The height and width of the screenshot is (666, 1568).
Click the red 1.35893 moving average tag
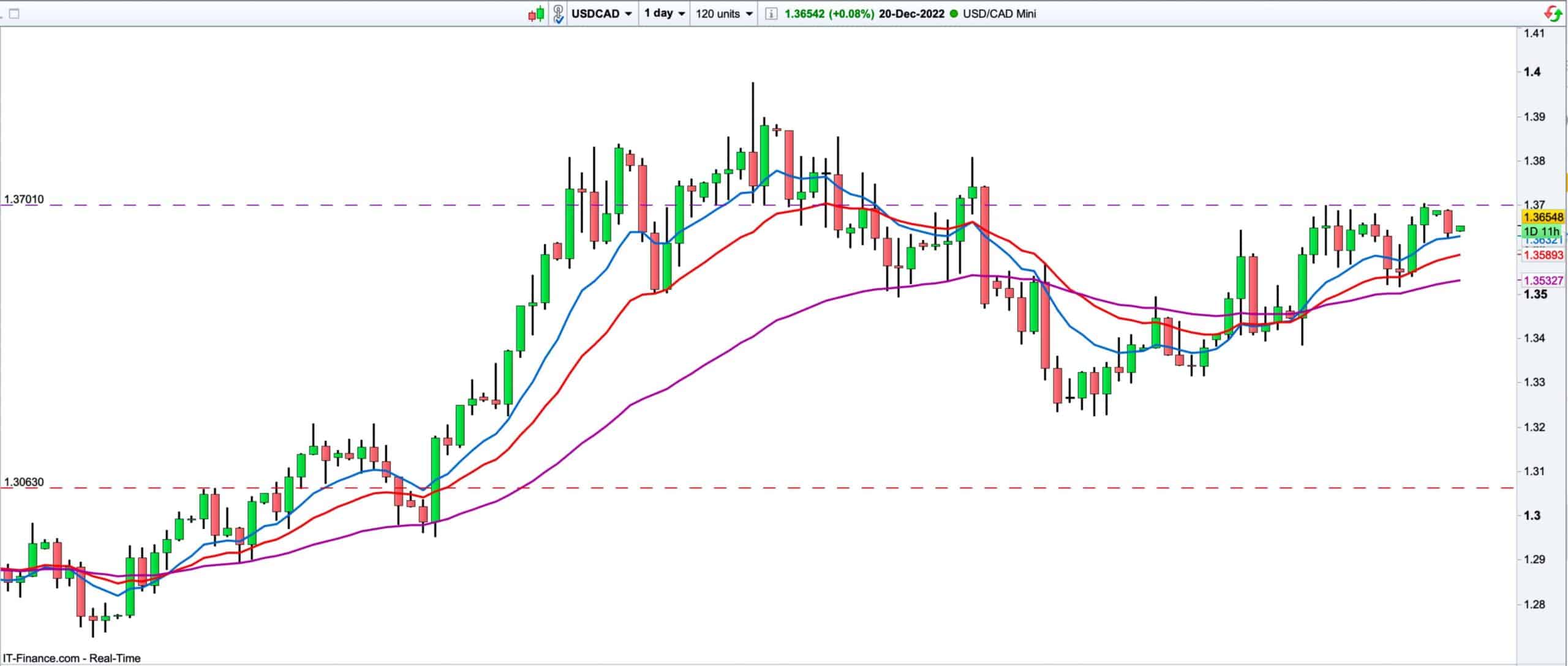pos(1543,255)
